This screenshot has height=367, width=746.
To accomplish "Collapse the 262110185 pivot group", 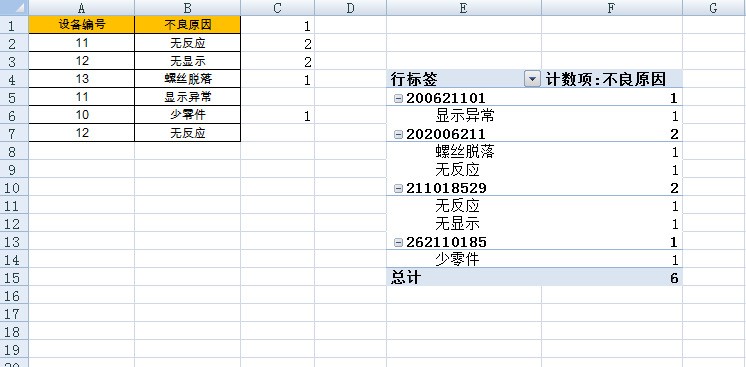I will point(398,243).
